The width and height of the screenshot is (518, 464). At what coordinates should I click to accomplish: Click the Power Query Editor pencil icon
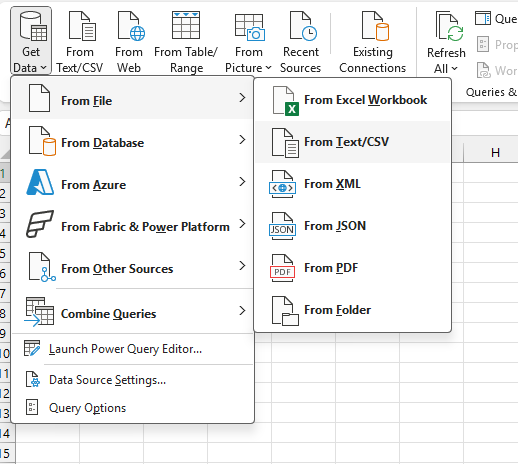pos(32,348)
